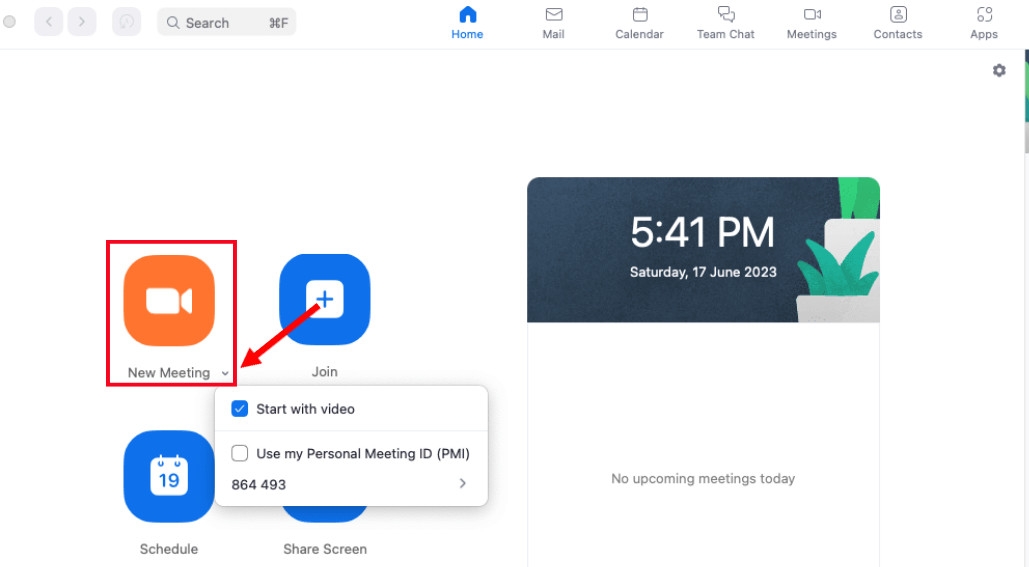Click the Saturday, 17 June 2023 date
The image size is (1029, 567).
[703, 272]
